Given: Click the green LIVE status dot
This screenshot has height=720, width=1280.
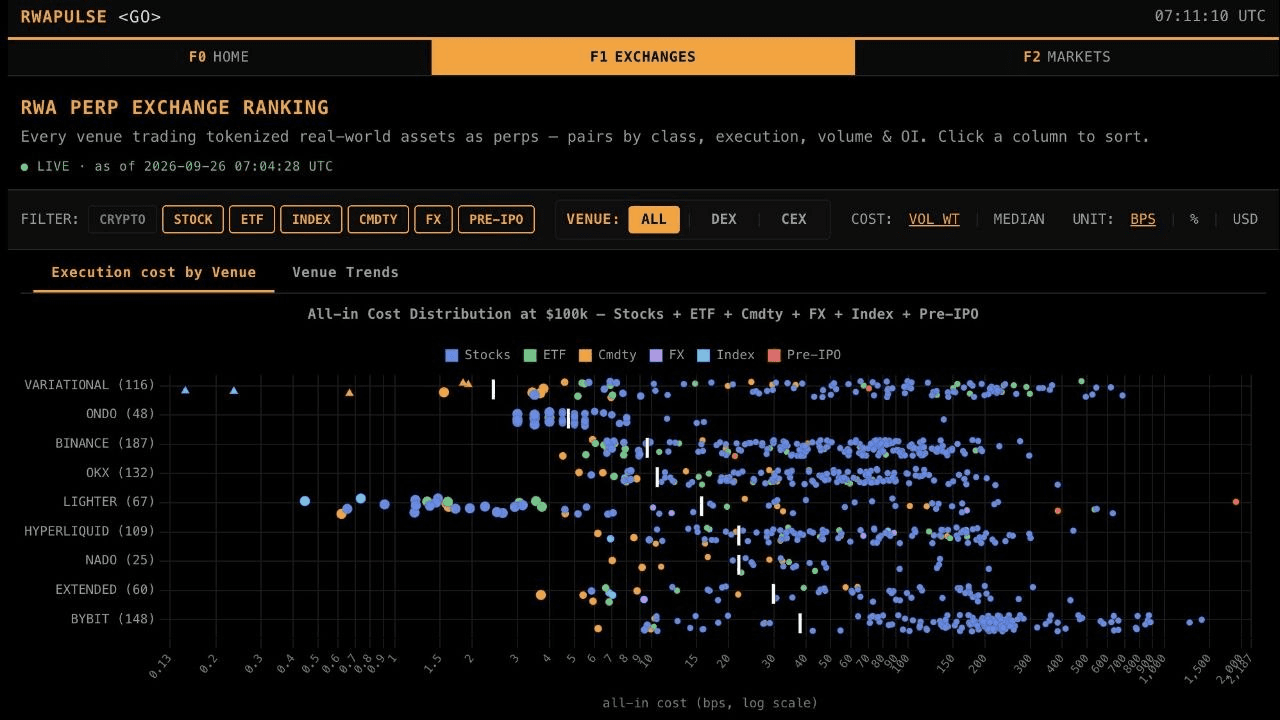Looking at the screenshot, I should click(x=24, y=167).
